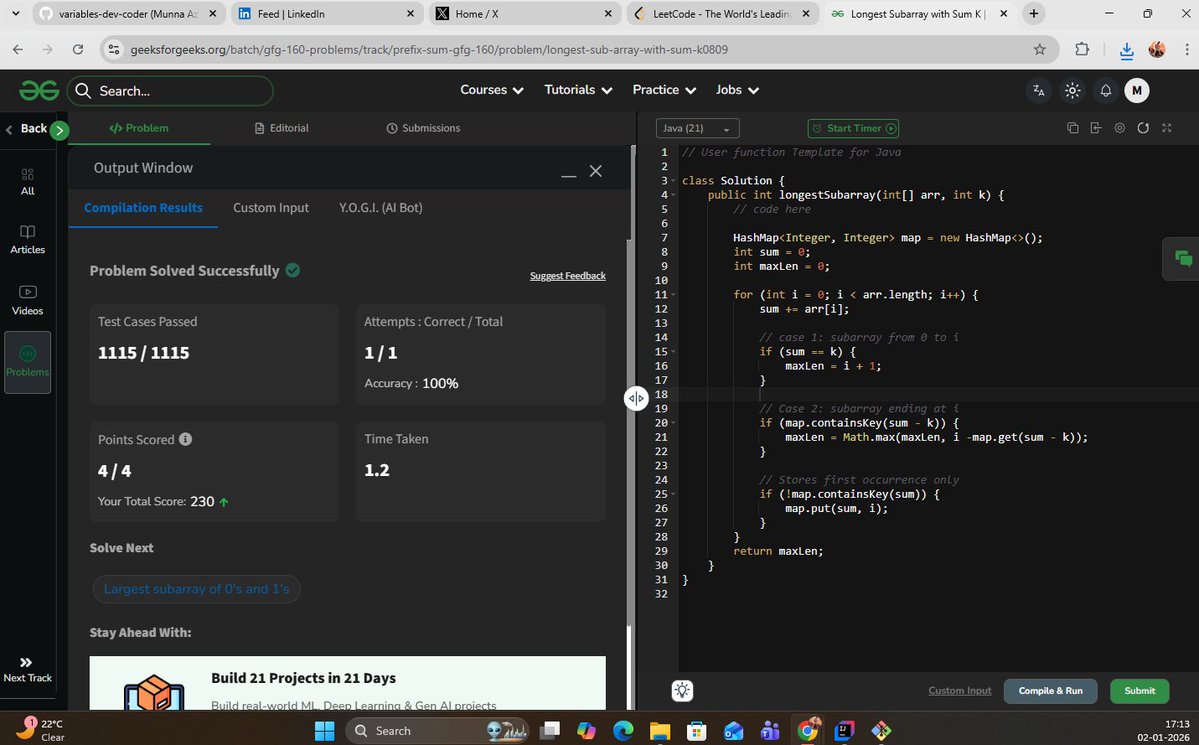
Task: Reload the page
Action: [x=77, y=50]
